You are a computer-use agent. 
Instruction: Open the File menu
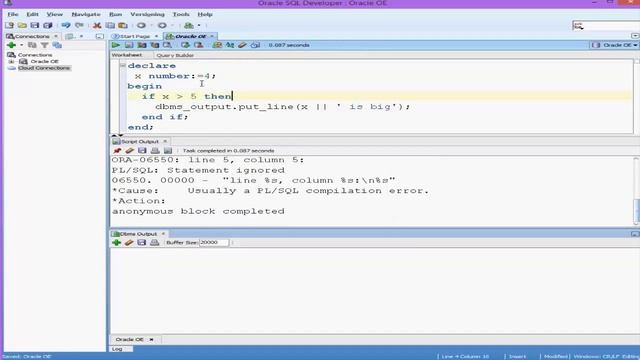tap(13, 14)
